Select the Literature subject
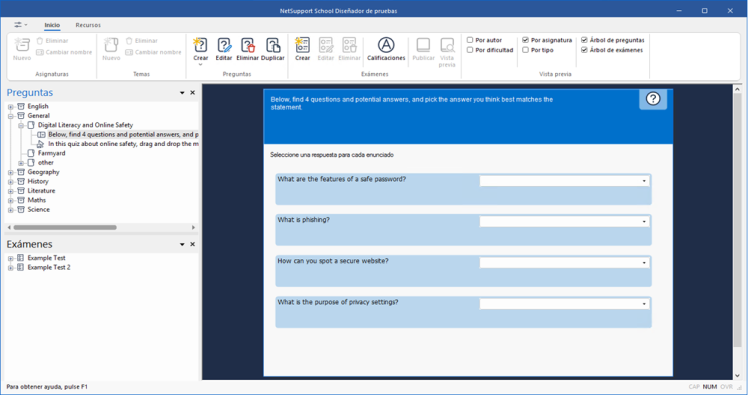The image size is (748, 395). (x=41, y=191)
